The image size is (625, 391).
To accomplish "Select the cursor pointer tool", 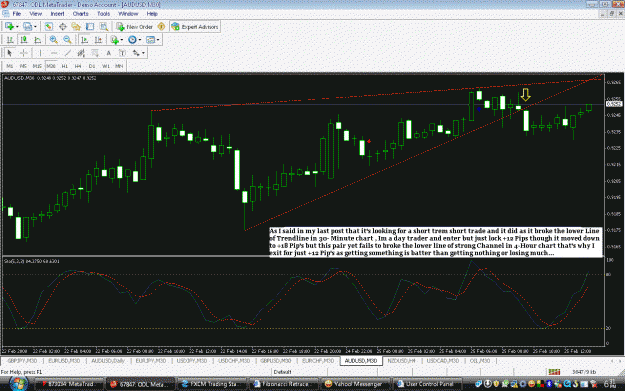I will tap(10, 53).
